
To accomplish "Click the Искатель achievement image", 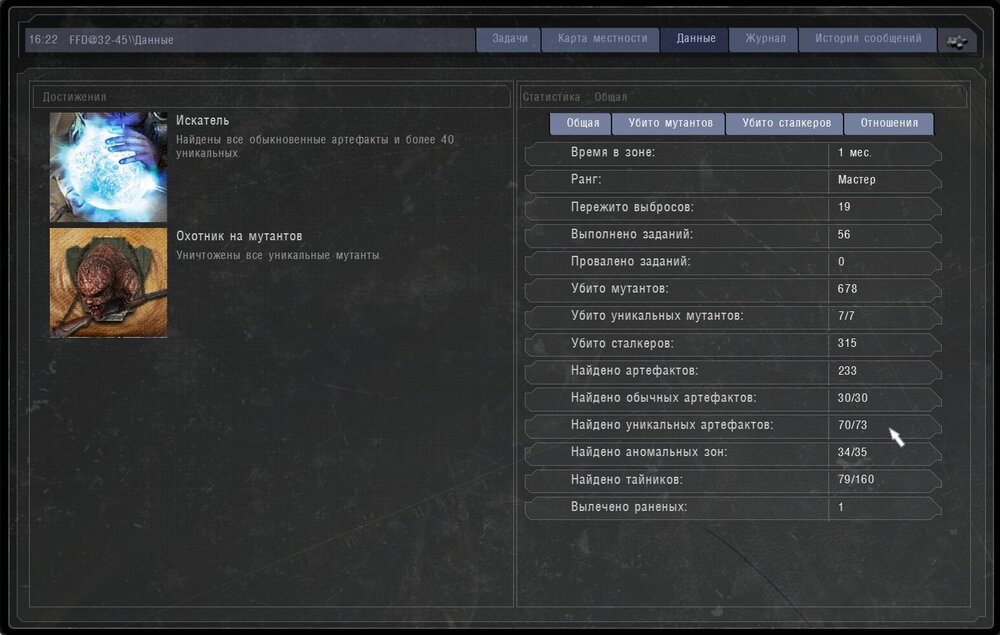I will (x=108, y=167).
